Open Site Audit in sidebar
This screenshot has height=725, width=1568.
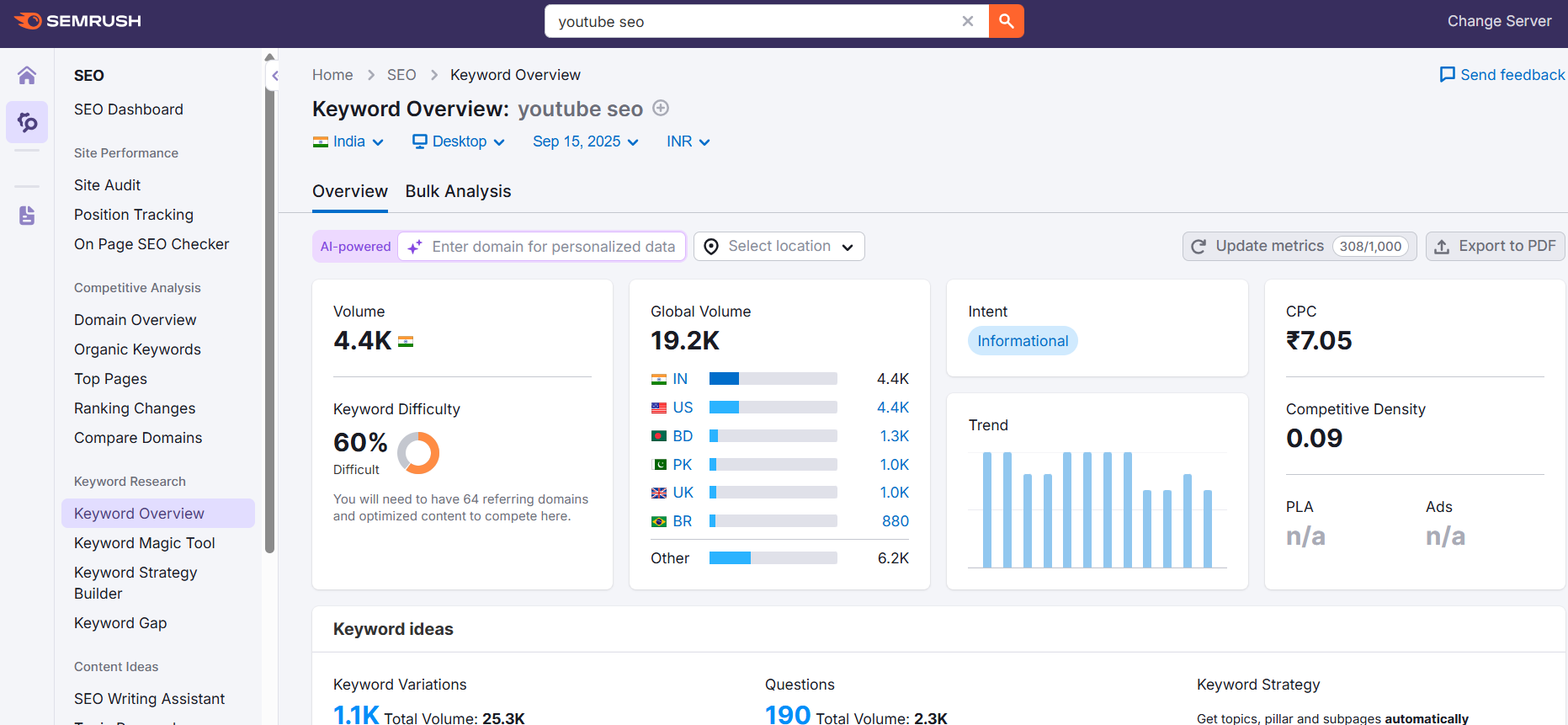107,185
